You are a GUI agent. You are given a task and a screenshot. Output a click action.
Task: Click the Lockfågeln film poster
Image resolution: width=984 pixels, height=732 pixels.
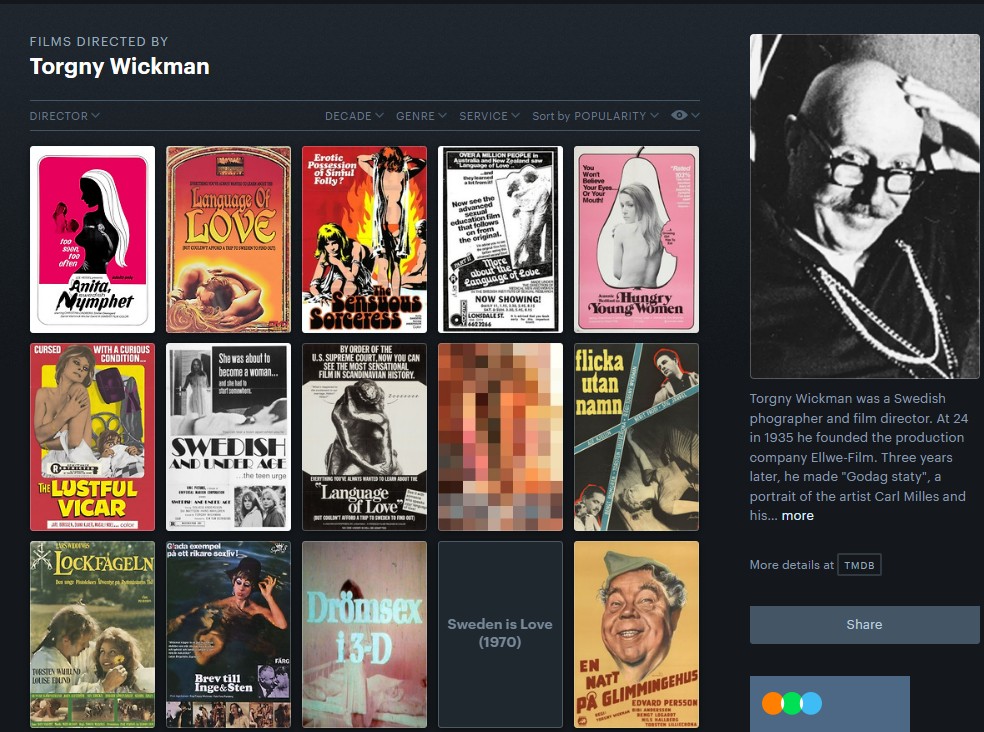click(x=92, y=634)
